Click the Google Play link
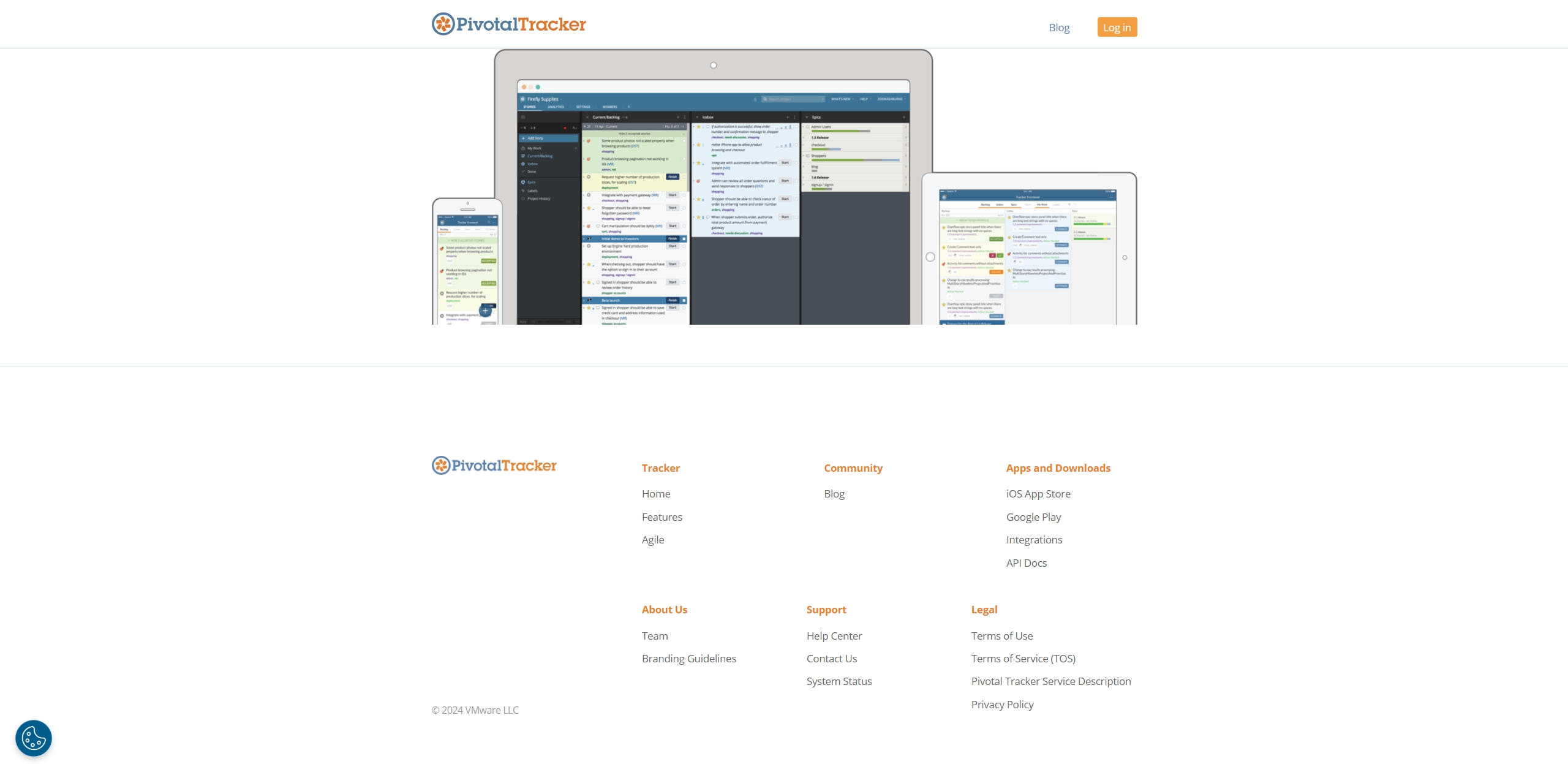This screenshot has width=1568, height=764. click(x=1033, y=516)
